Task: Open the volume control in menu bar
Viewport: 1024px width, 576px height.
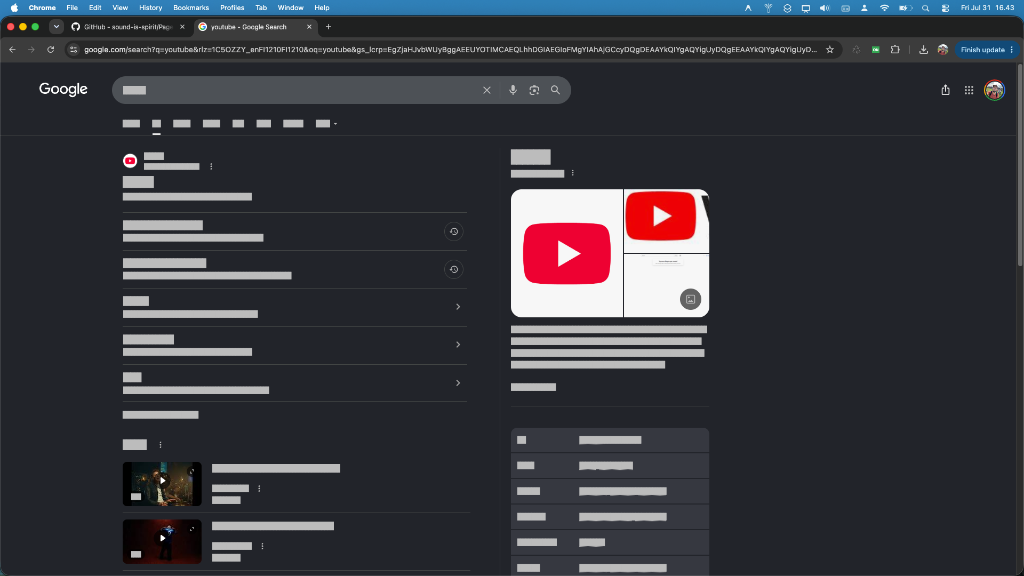Action: click(825, 8)
